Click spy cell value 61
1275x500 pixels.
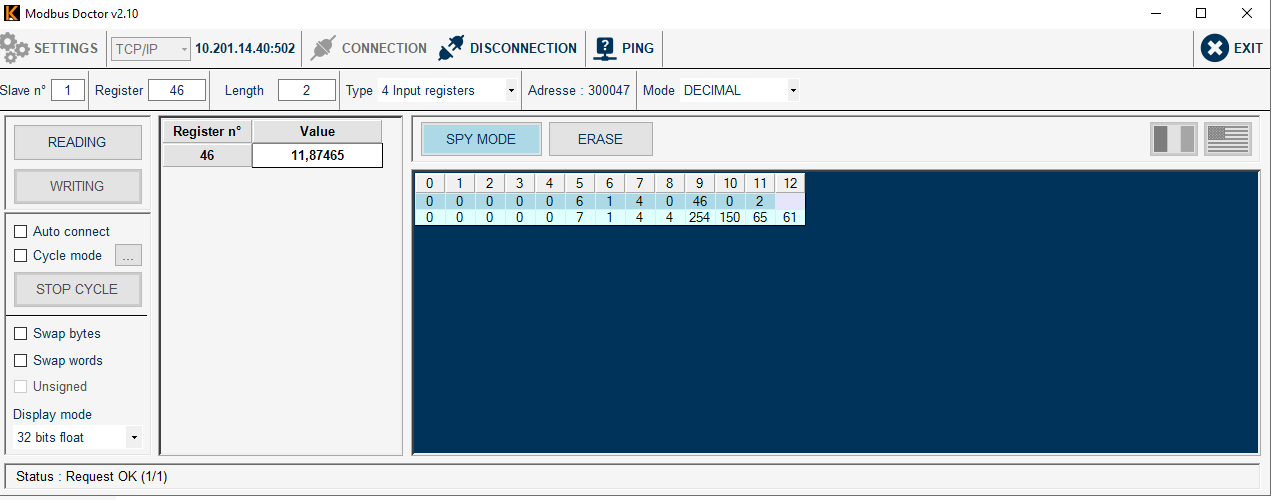[790, 217]
